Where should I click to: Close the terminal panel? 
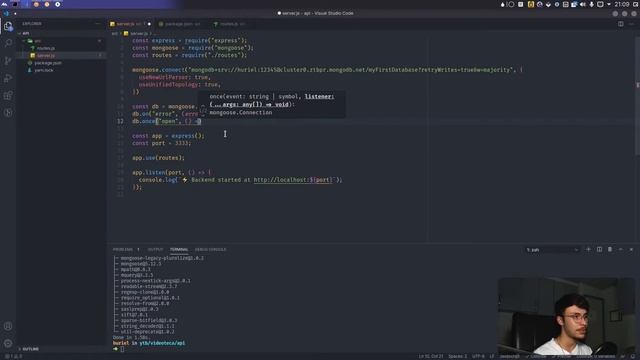point(631,249)
